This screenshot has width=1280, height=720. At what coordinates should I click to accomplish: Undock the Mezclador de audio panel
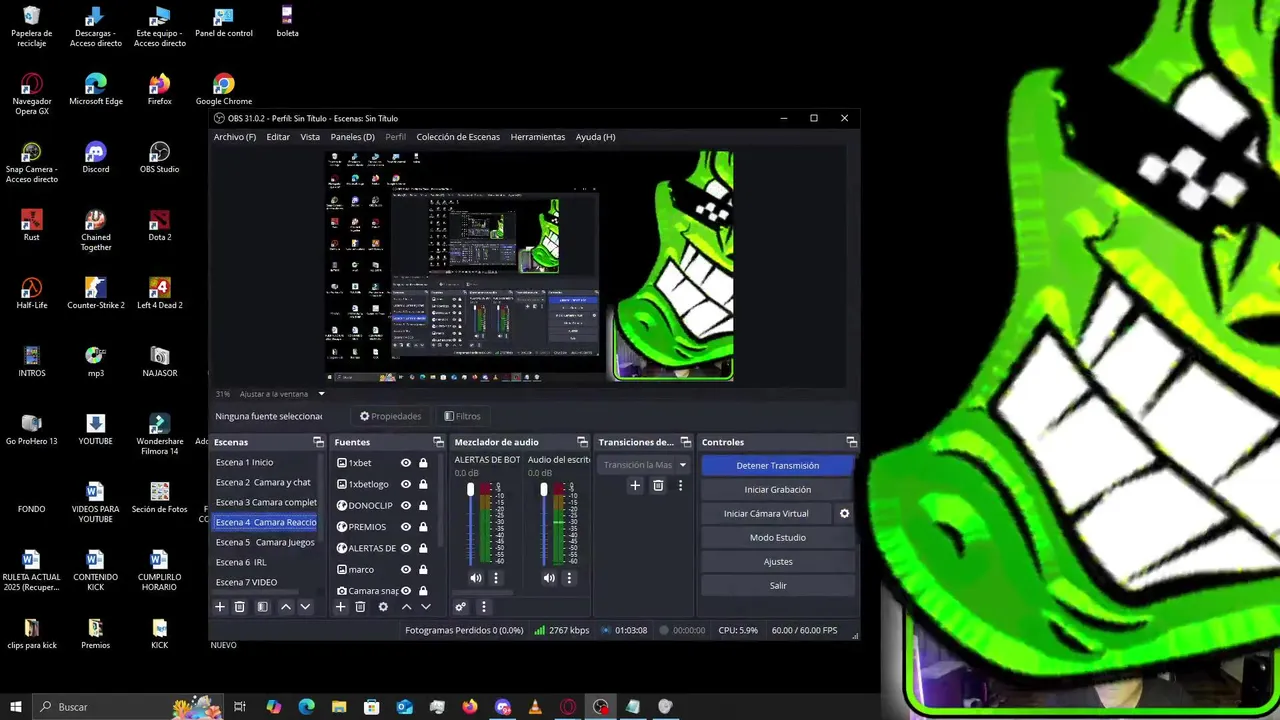[582, 442]
